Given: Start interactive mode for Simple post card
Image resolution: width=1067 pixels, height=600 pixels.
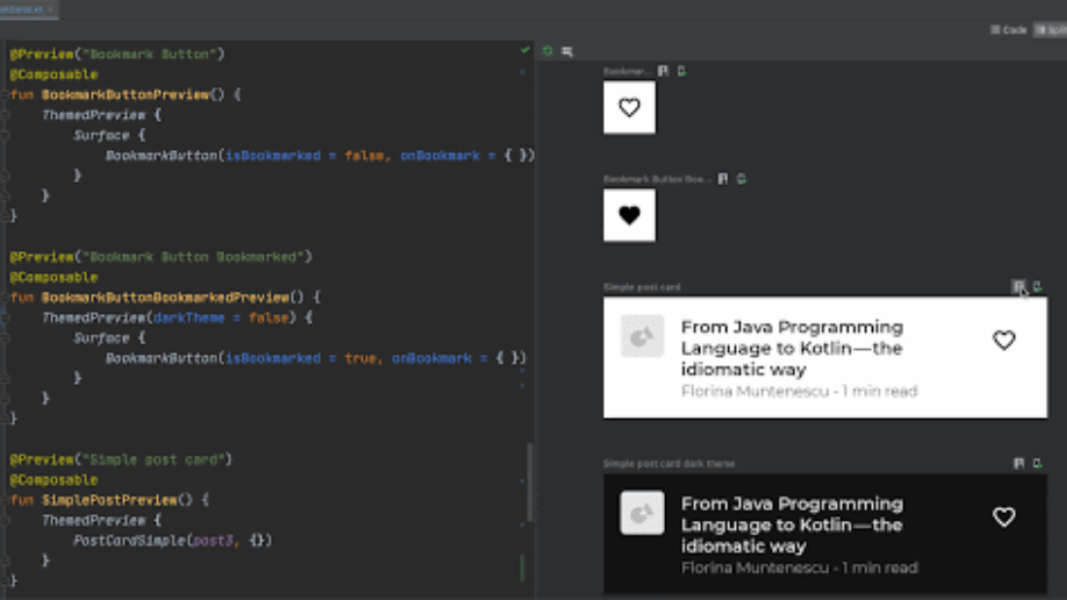Looking at the screenshot, I should coord(1018,287).
